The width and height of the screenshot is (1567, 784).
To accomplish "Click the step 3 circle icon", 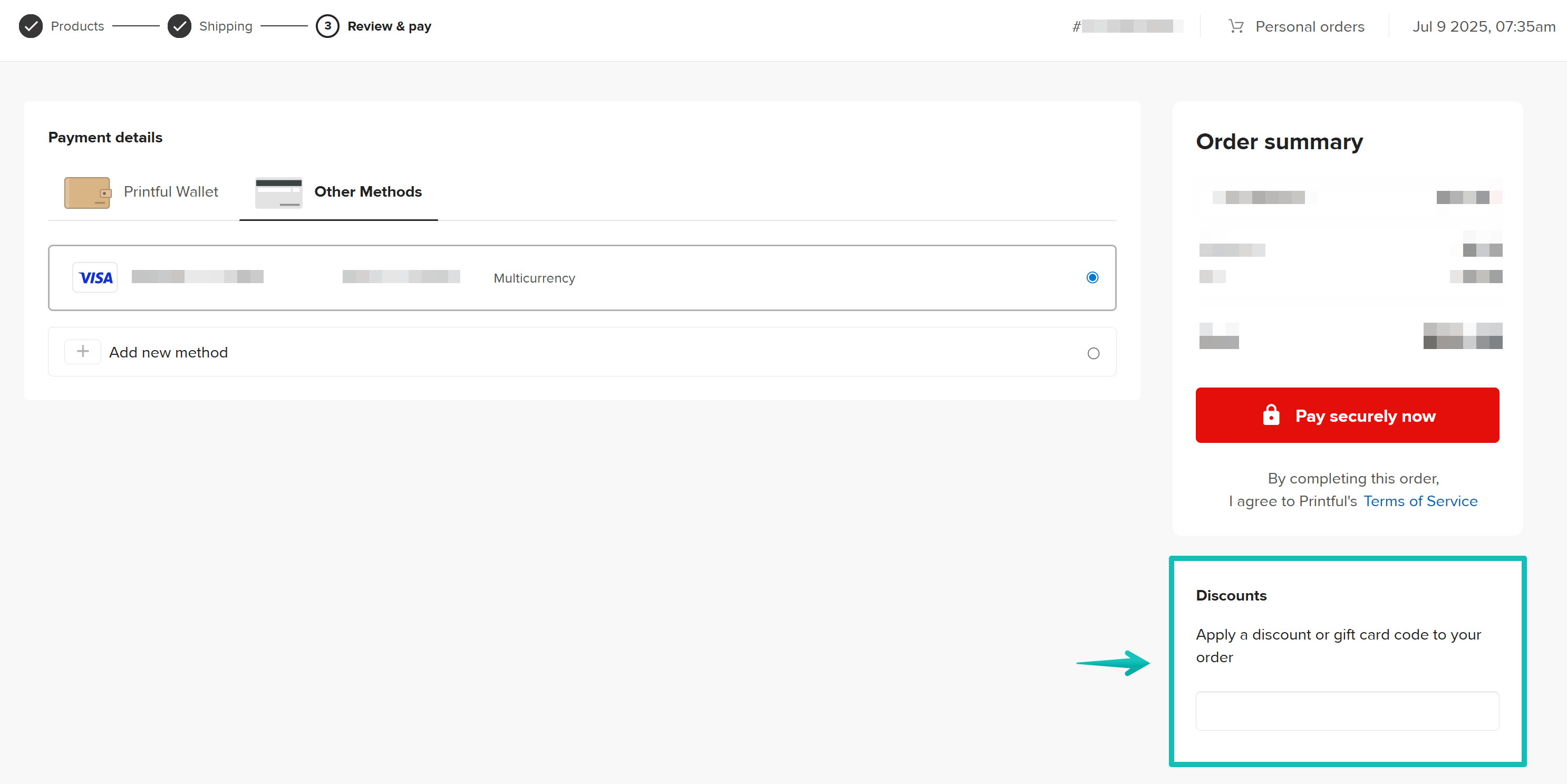I will 327,26.
